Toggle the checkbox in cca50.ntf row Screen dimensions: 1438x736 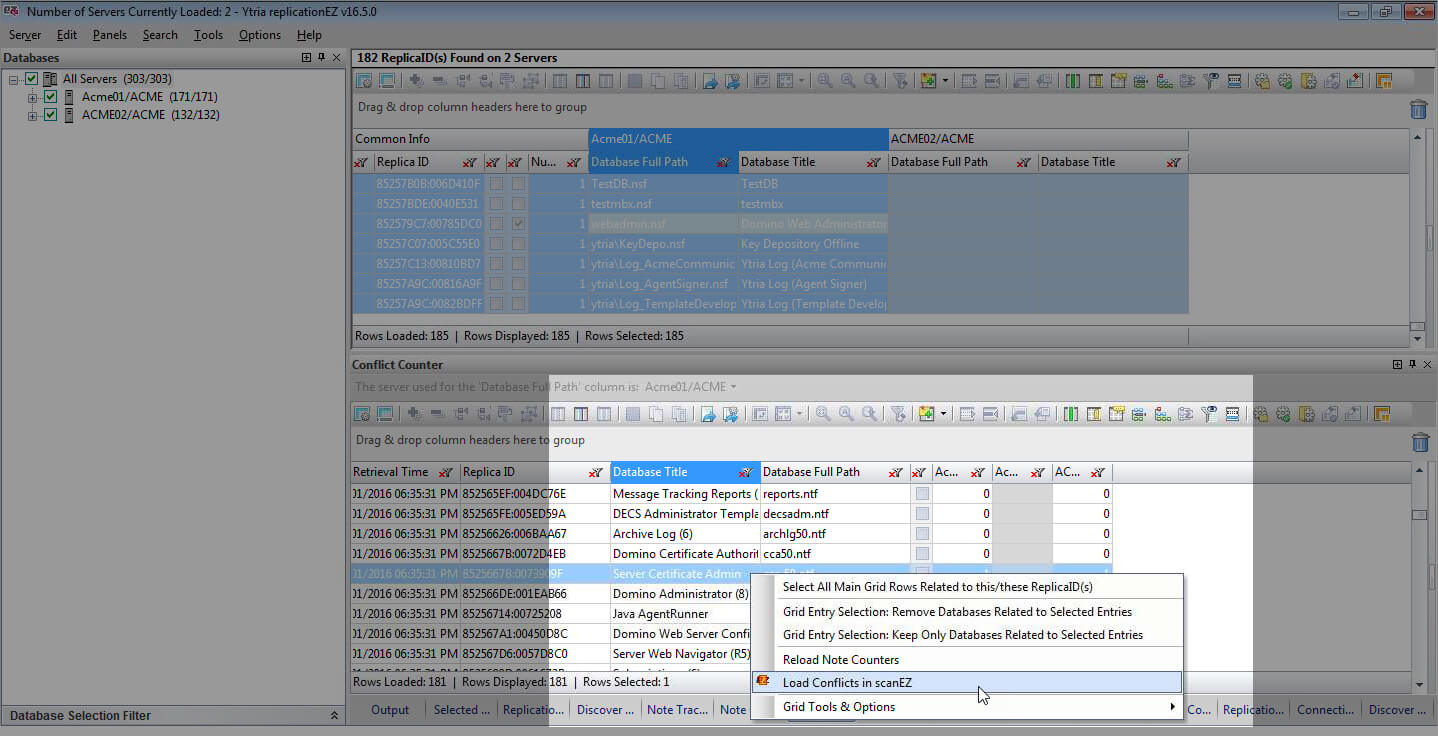[922, 554]
